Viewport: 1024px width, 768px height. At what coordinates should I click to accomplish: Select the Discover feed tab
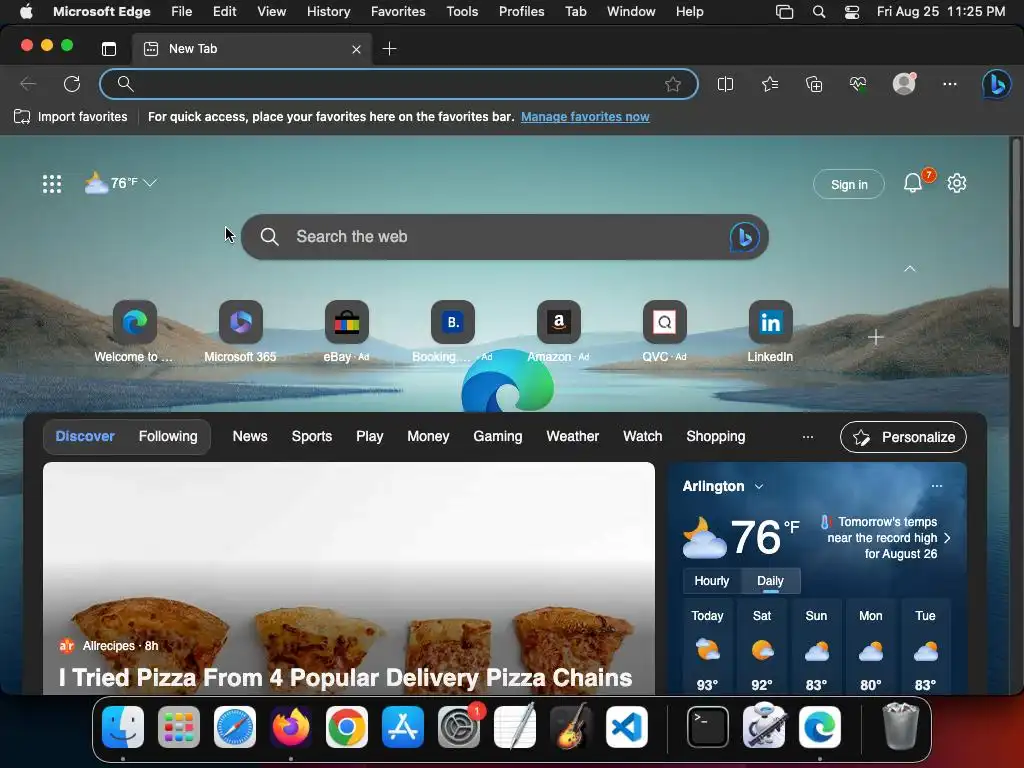coord(85,436)
